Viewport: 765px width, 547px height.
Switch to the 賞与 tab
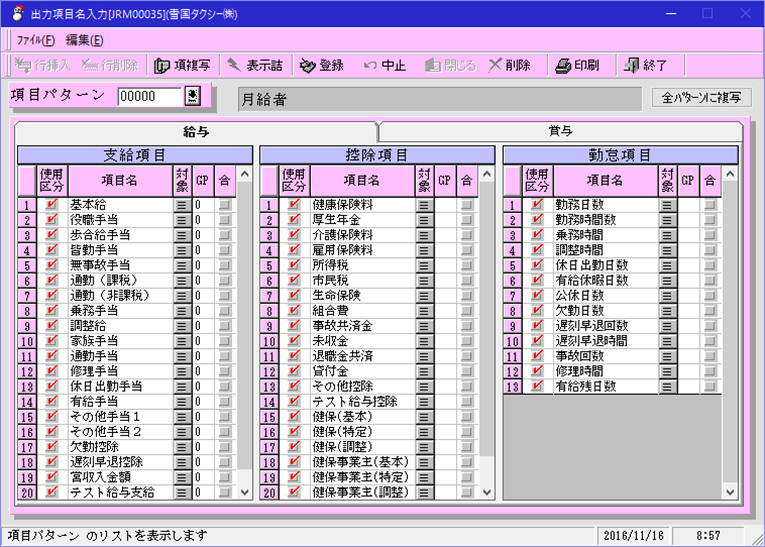pos(561,131)
